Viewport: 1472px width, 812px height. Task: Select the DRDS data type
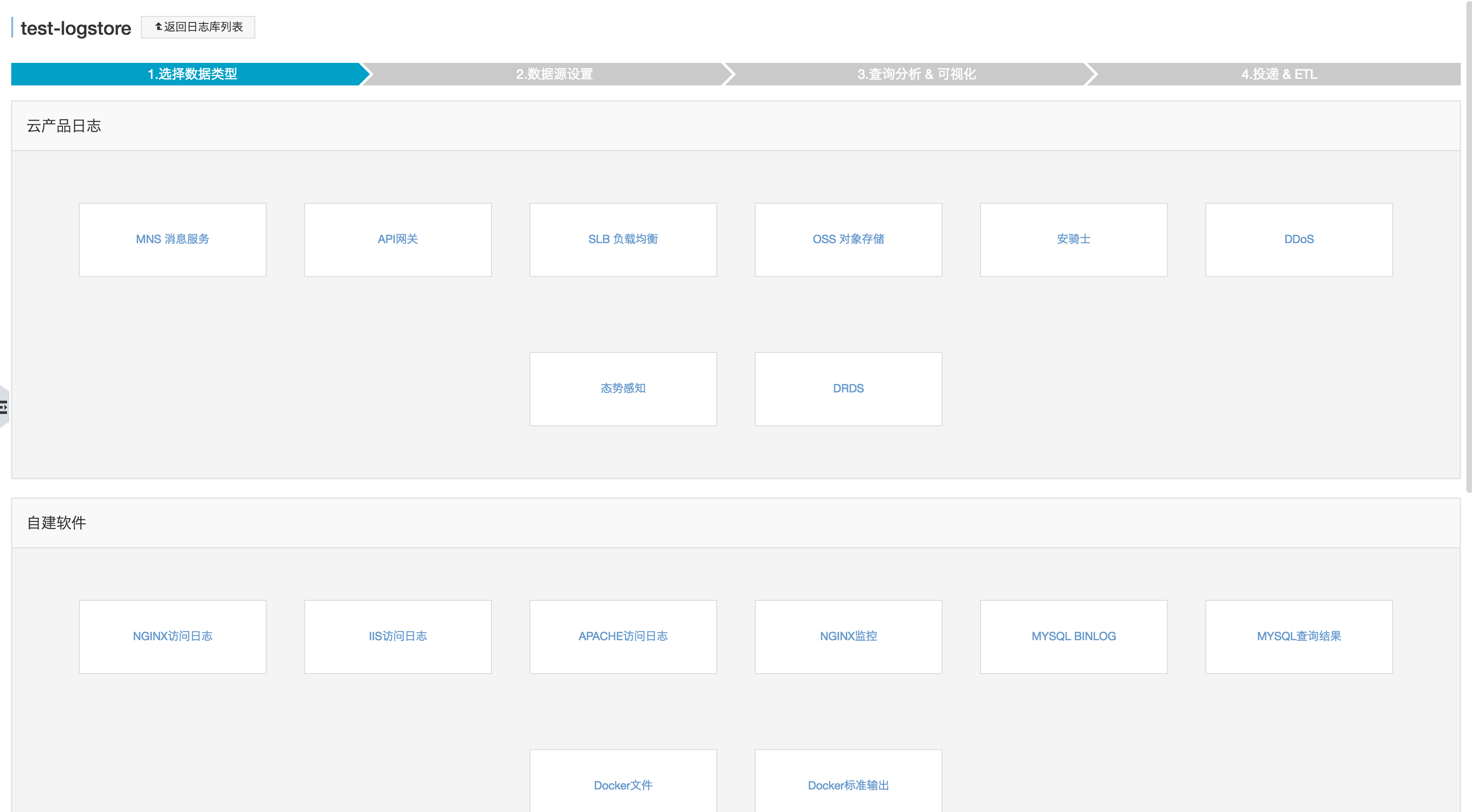click(x=848, y=389)
